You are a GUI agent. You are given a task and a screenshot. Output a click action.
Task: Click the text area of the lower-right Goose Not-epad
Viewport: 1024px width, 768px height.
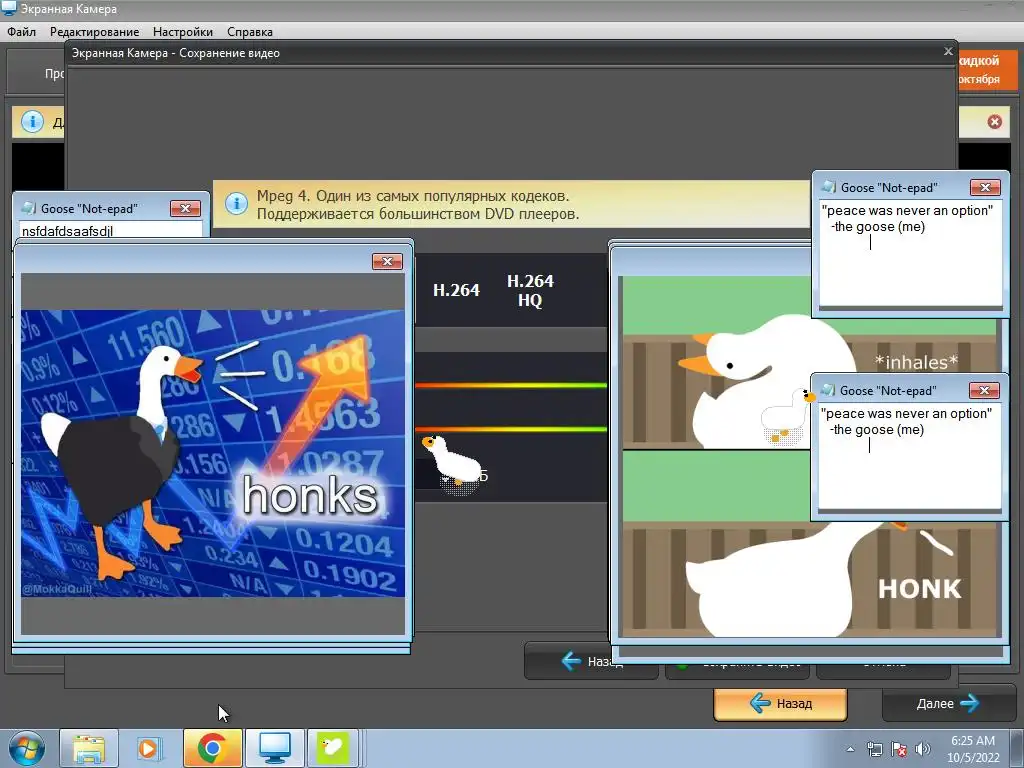click(909, 456)
